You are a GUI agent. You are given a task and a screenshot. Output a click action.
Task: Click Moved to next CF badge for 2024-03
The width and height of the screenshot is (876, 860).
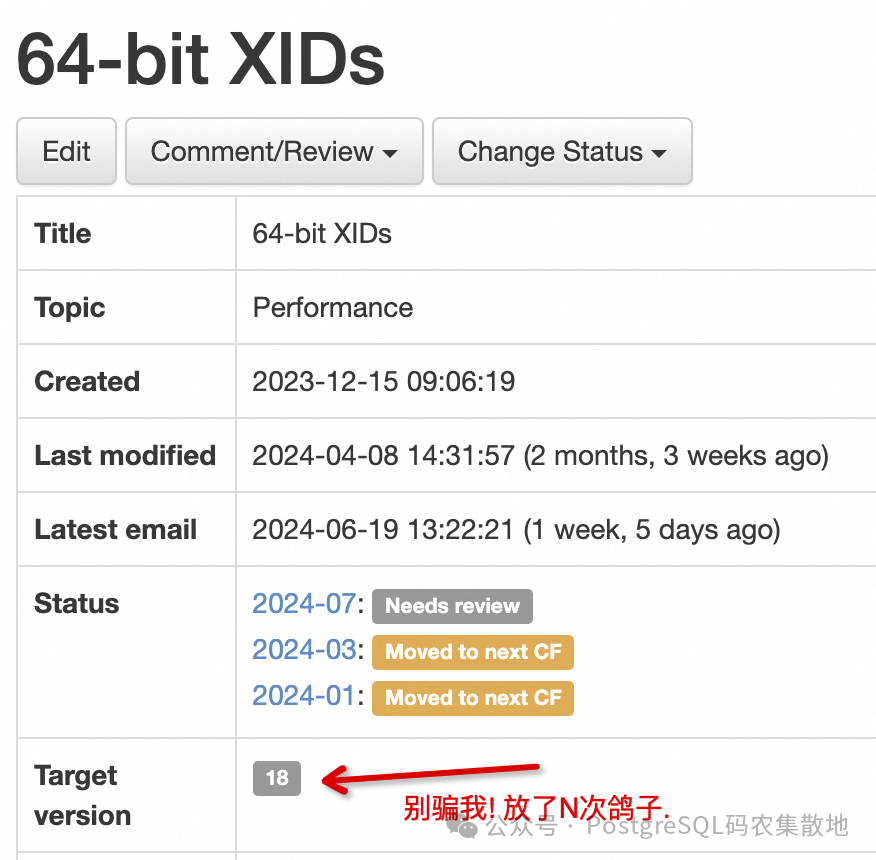(473, 652)
